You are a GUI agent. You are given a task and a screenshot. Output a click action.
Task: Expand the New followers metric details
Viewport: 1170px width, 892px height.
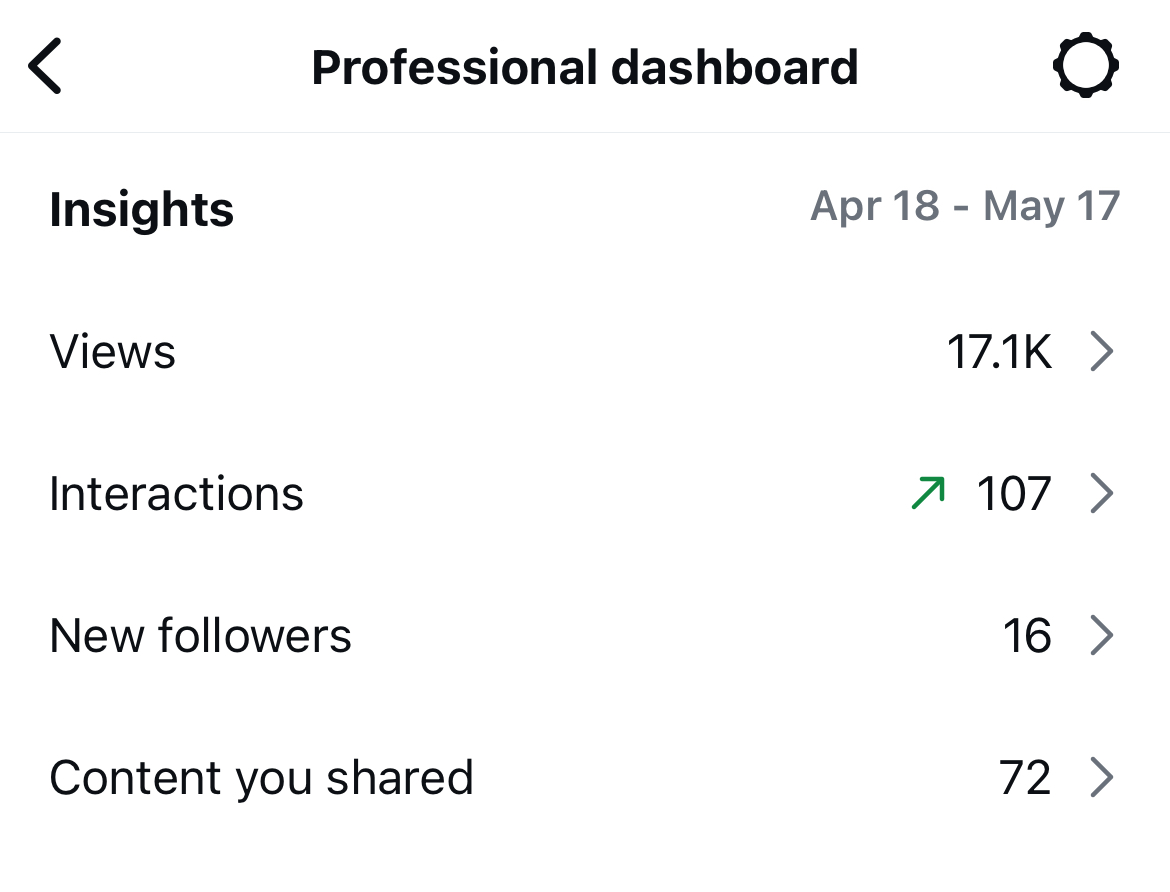pos(1103,635)
